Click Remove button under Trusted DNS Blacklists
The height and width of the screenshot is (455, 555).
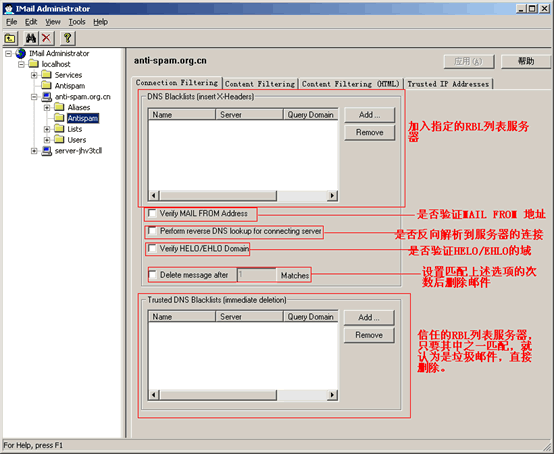[x=369, y=335]
